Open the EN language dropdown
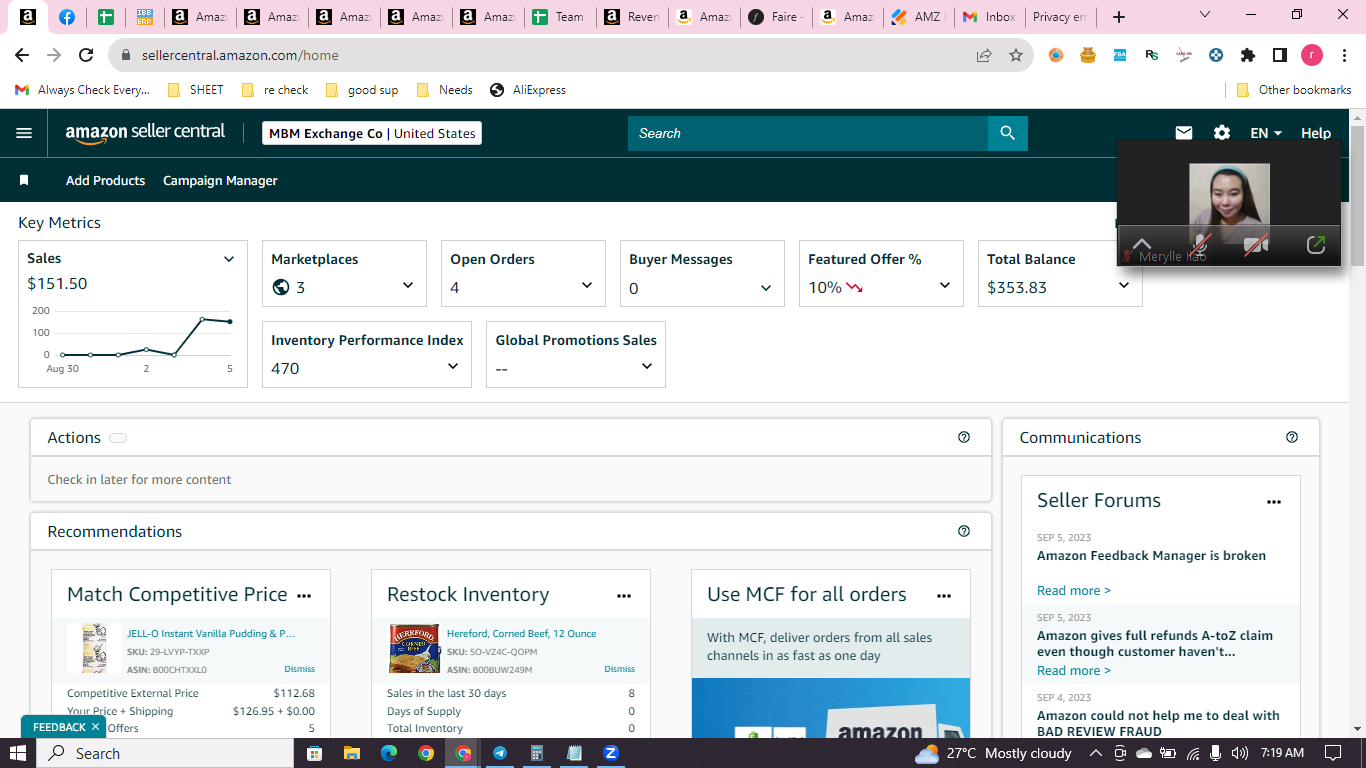The image size is (1366, 768). coord(1266,133)
